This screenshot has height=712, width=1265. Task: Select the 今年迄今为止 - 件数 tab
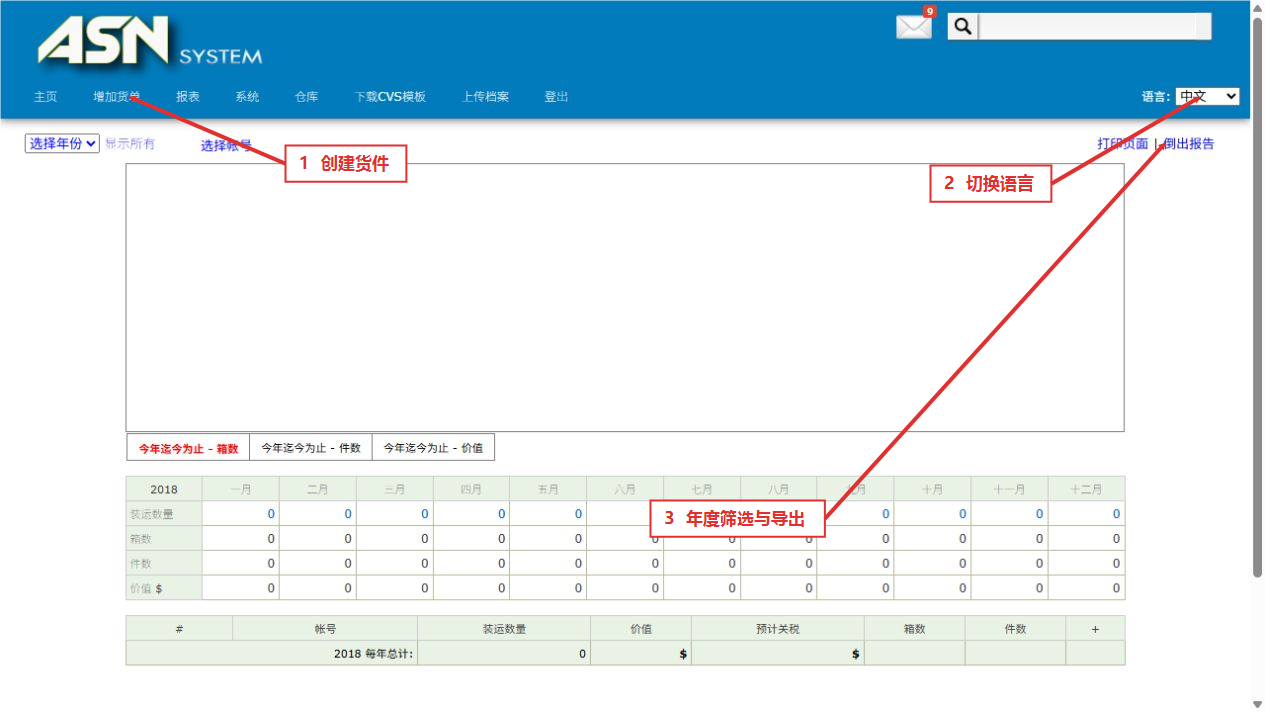pos(311,448)
